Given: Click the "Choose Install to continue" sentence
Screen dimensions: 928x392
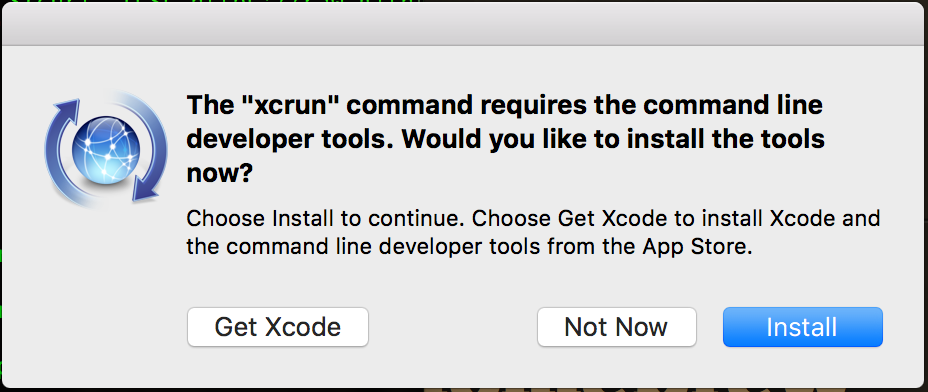Looking at the screenshot, I should pyautogui.click(x=324, y=219).
